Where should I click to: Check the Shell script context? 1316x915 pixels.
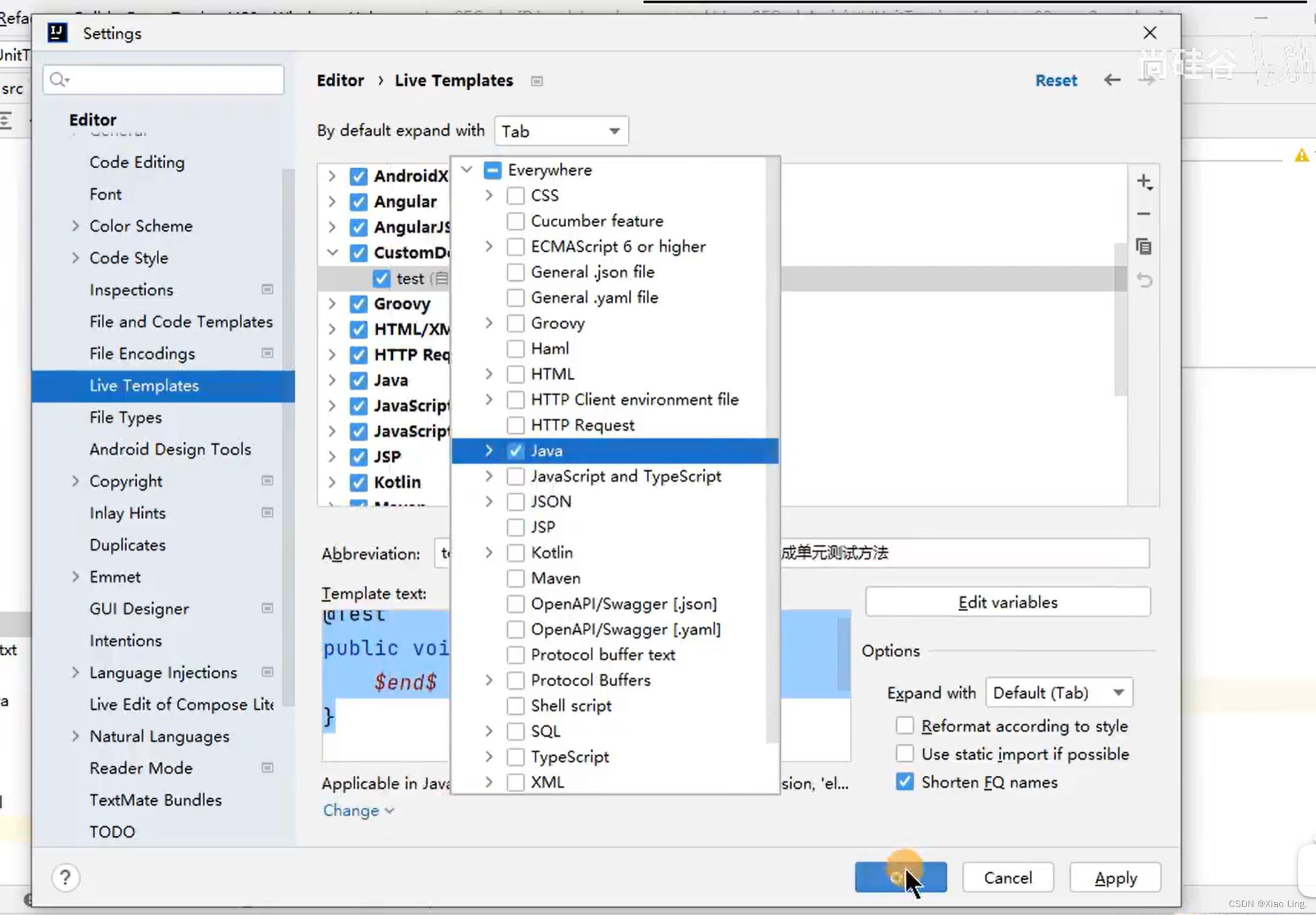click(515, 706)
